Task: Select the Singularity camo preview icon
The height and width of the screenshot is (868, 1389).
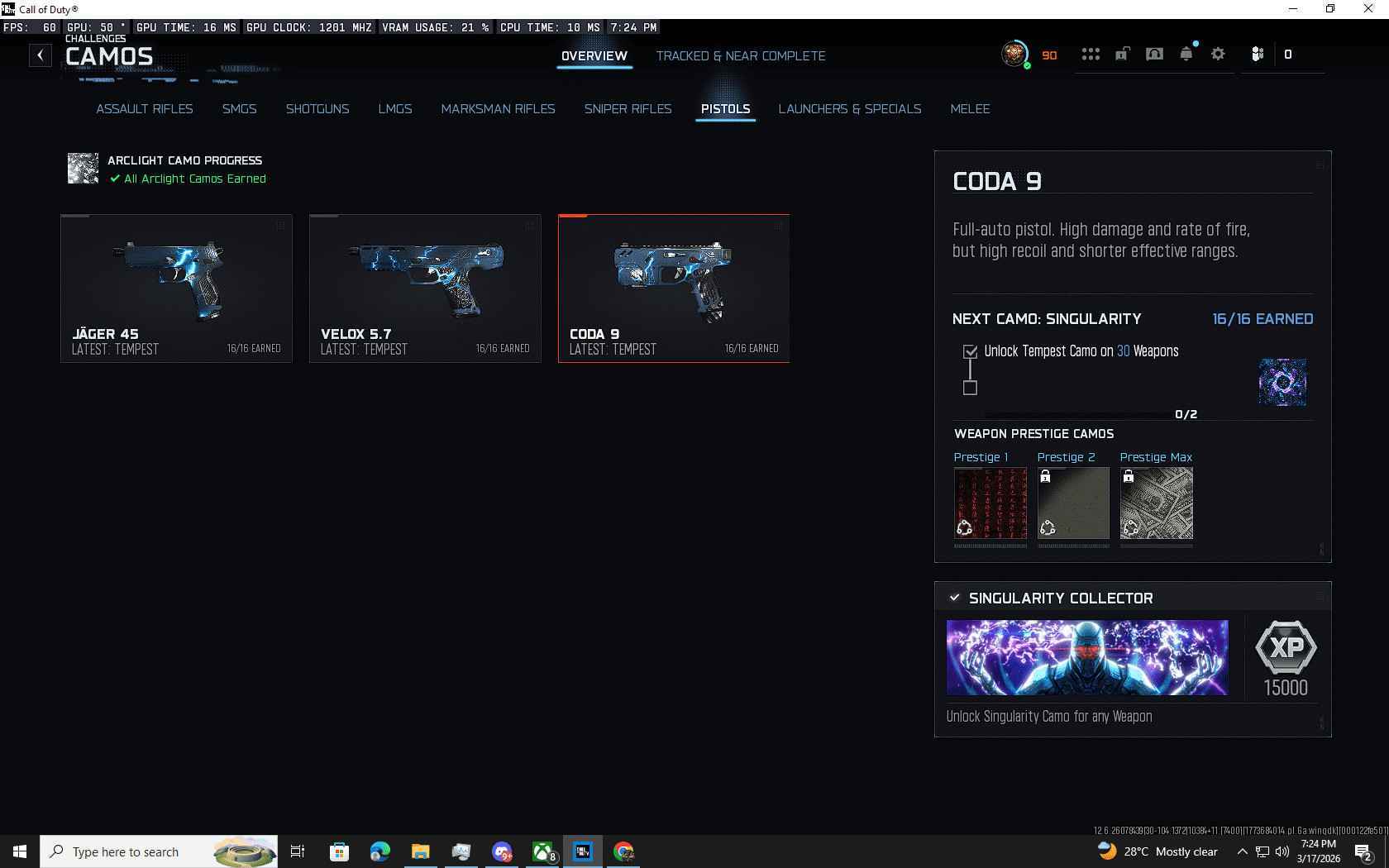Action: (x=1282, y=382)
